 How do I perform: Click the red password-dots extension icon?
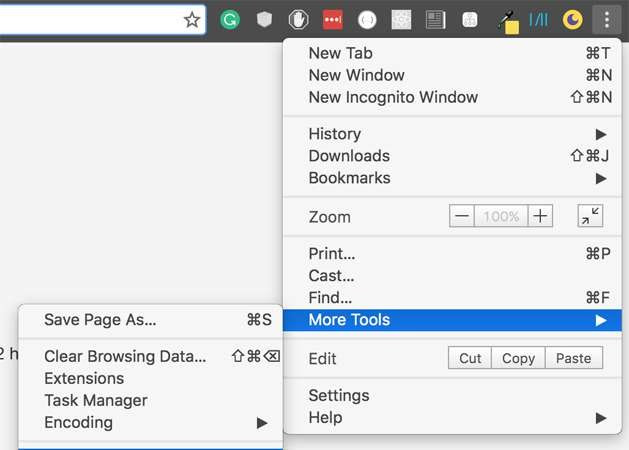[x=333, y=20]
